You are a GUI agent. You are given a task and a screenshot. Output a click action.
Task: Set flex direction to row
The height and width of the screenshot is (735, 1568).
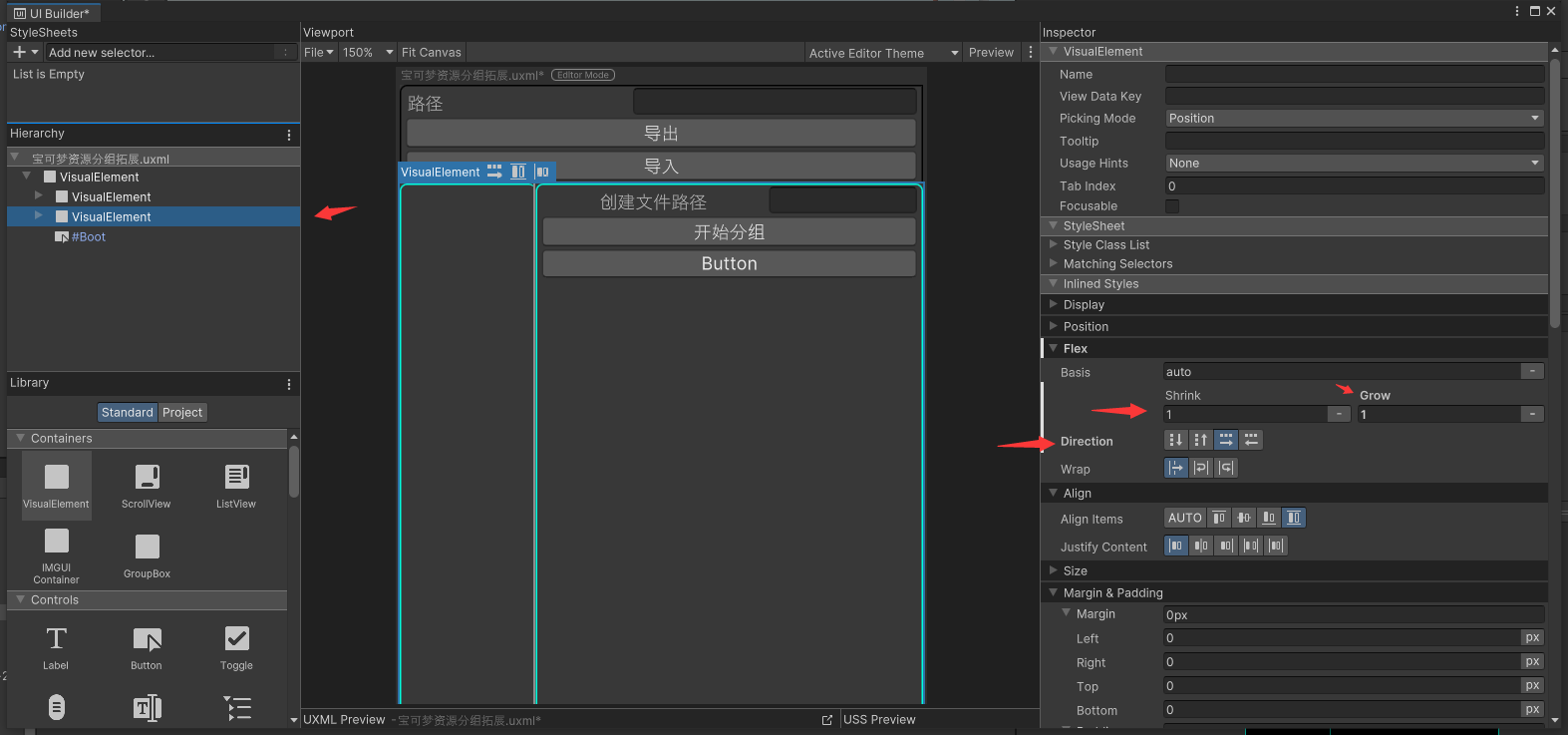[1226, 440]
